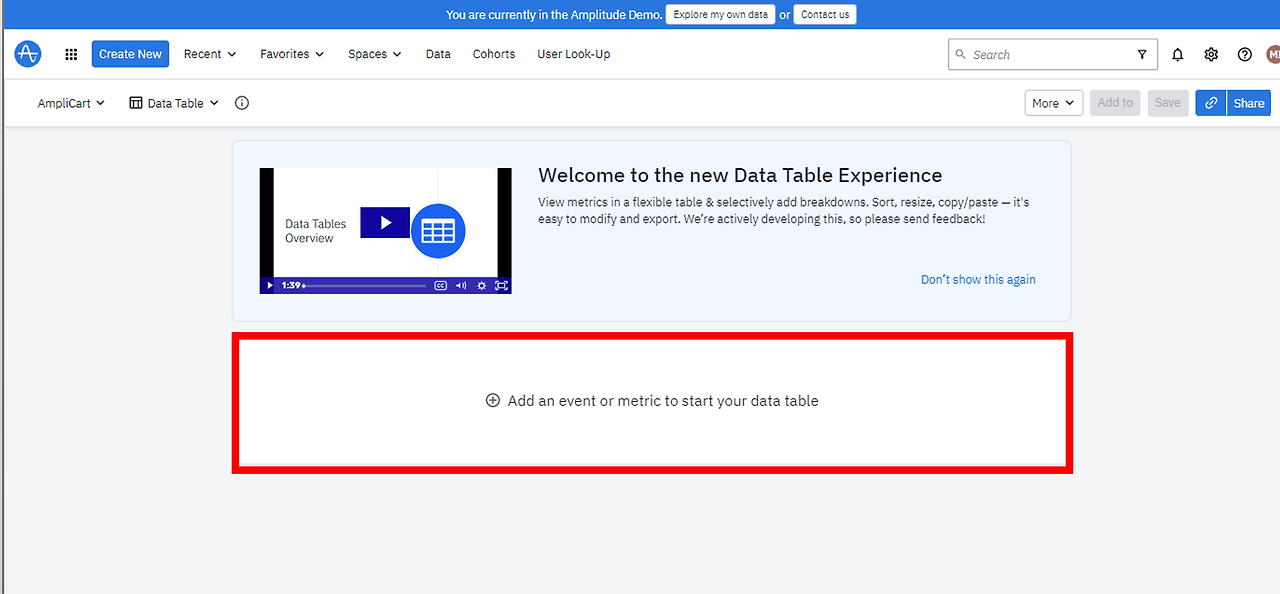Copy link with the chain icon button
Viewport: 1280px width, 594px height.
pyautogui.click(x=1211, y=103)
